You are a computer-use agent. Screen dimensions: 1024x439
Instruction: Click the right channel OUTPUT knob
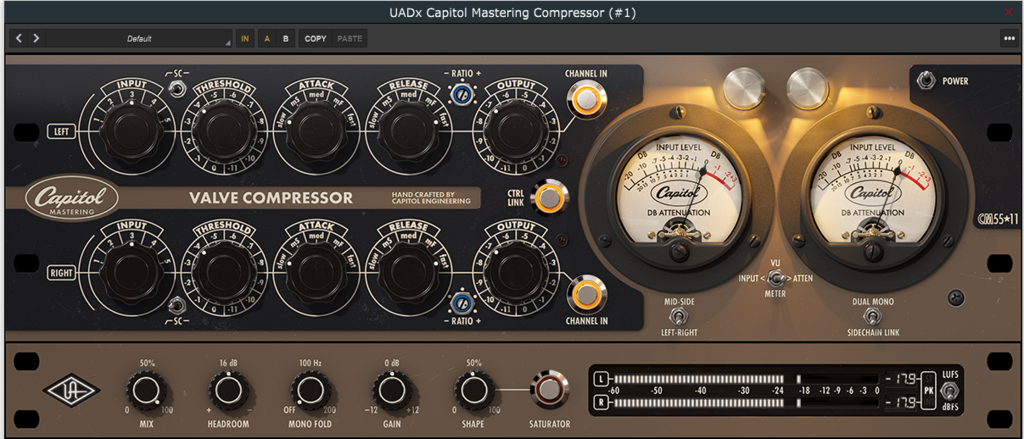pyautogui.click(x=517, y=272)
